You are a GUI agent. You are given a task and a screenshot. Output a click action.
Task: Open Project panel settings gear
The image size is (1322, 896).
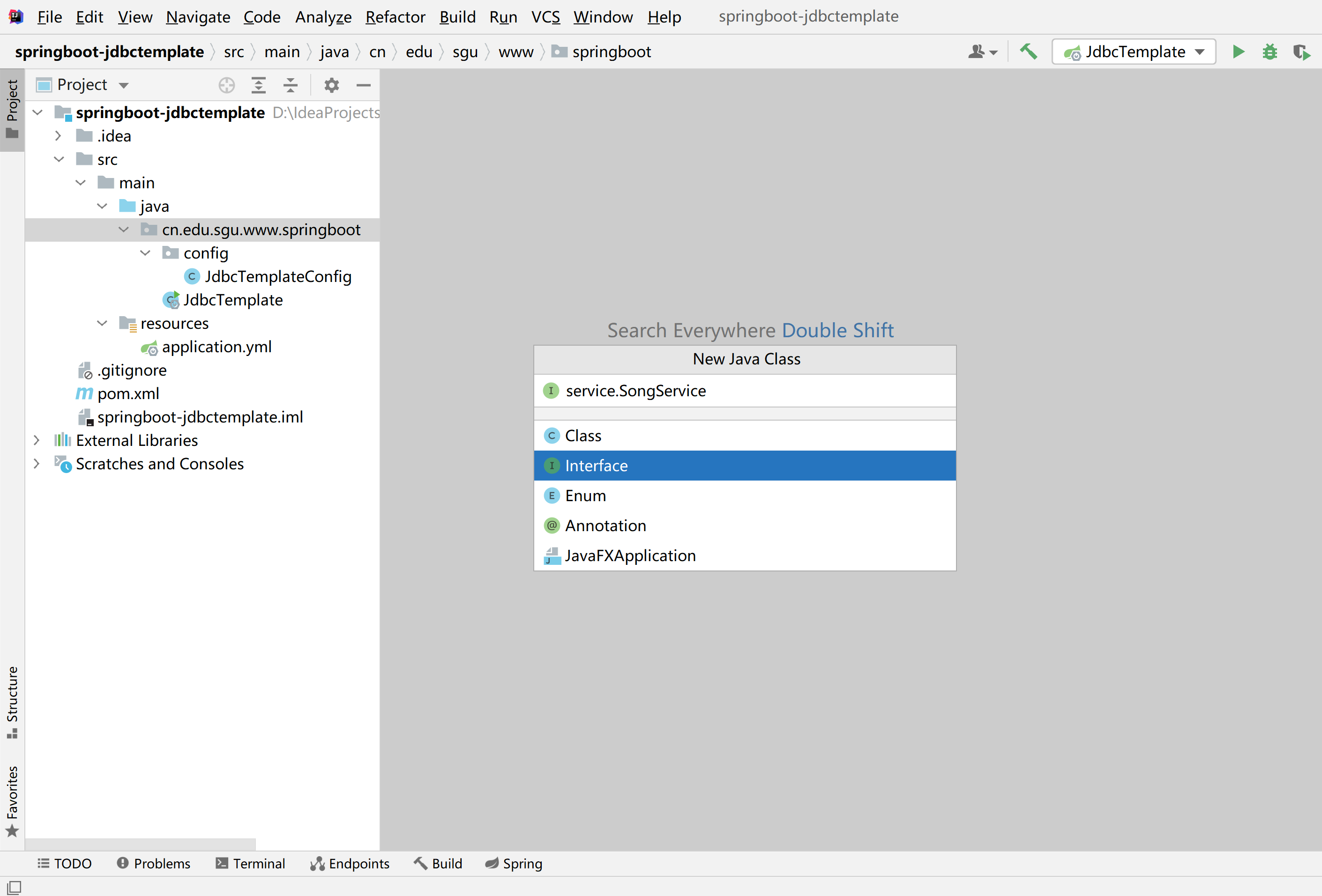pyautogui.click(x=332, y=85)
